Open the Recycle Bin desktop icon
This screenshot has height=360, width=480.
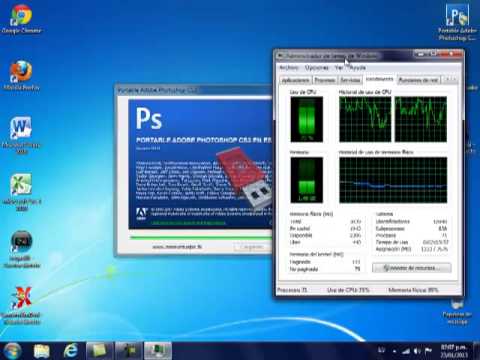point(457,311)
